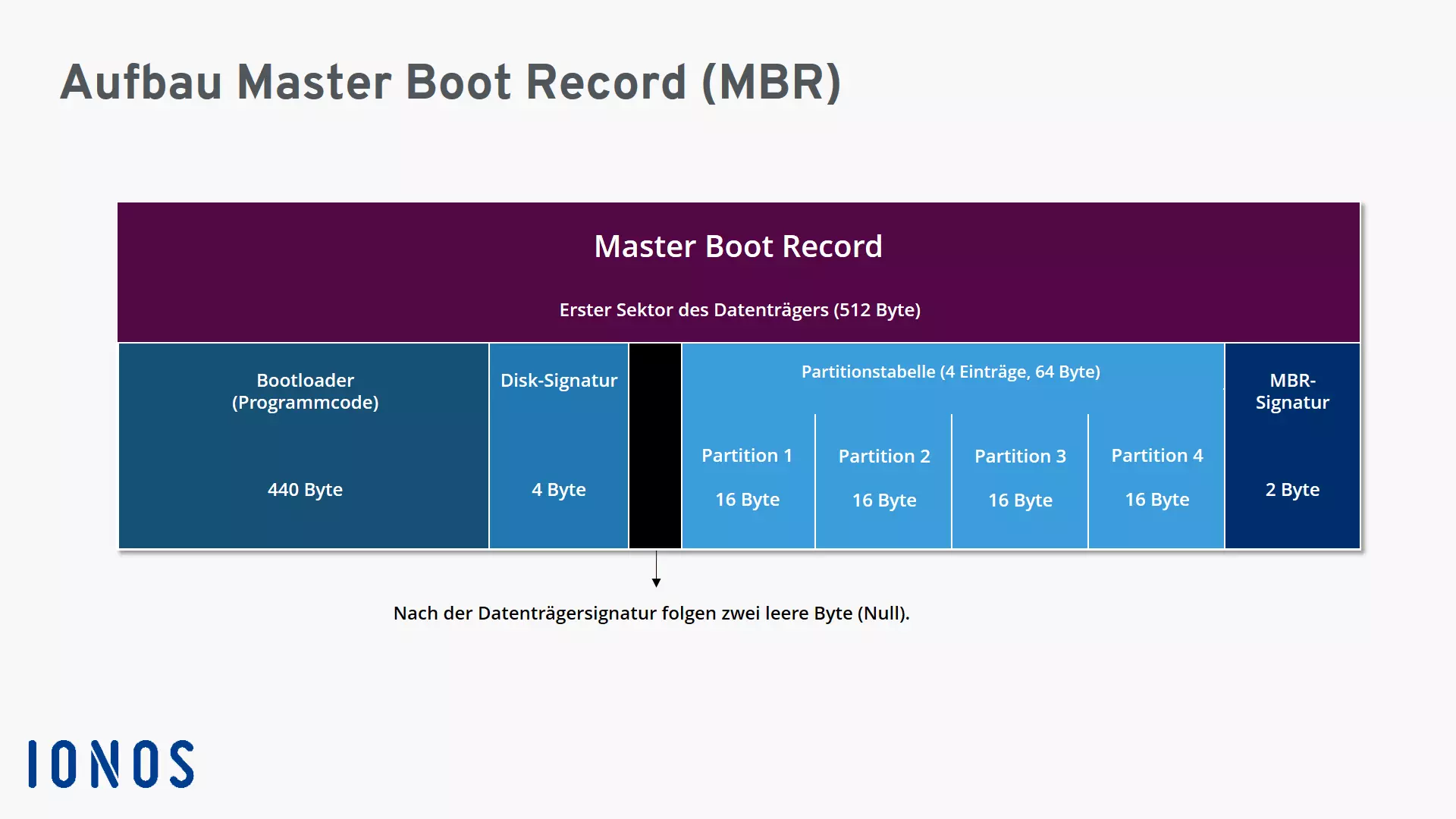Click the "2 Byte" value
1456x819 pixels.
point(1292,489)
